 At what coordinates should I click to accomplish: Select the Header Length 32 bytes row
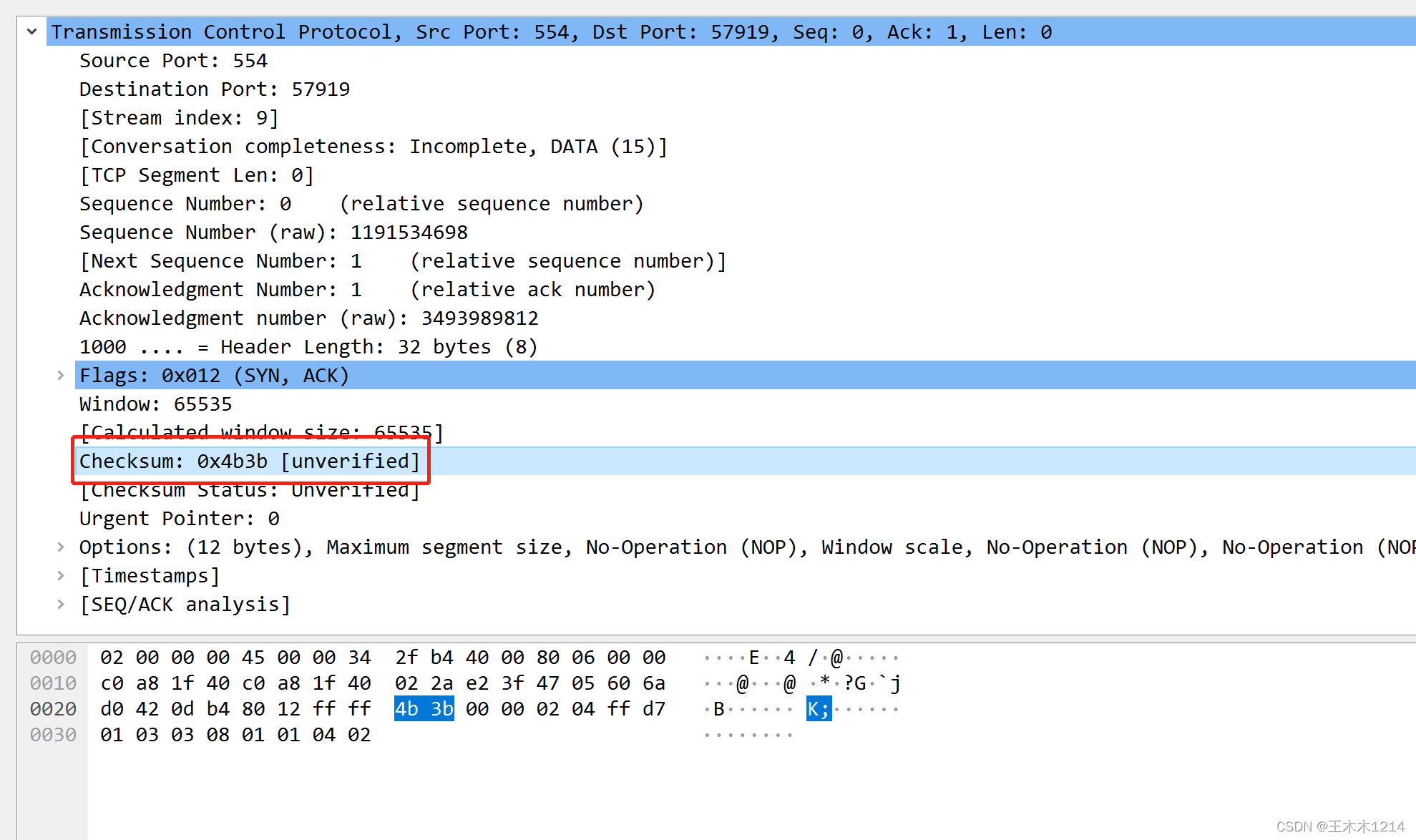(308, 347)
